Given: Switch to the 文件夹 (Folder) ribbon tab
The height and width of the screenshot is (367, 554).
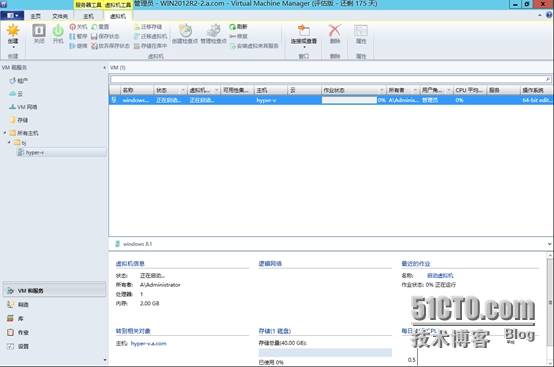Looking at the screenshot, I should point(60,16).
